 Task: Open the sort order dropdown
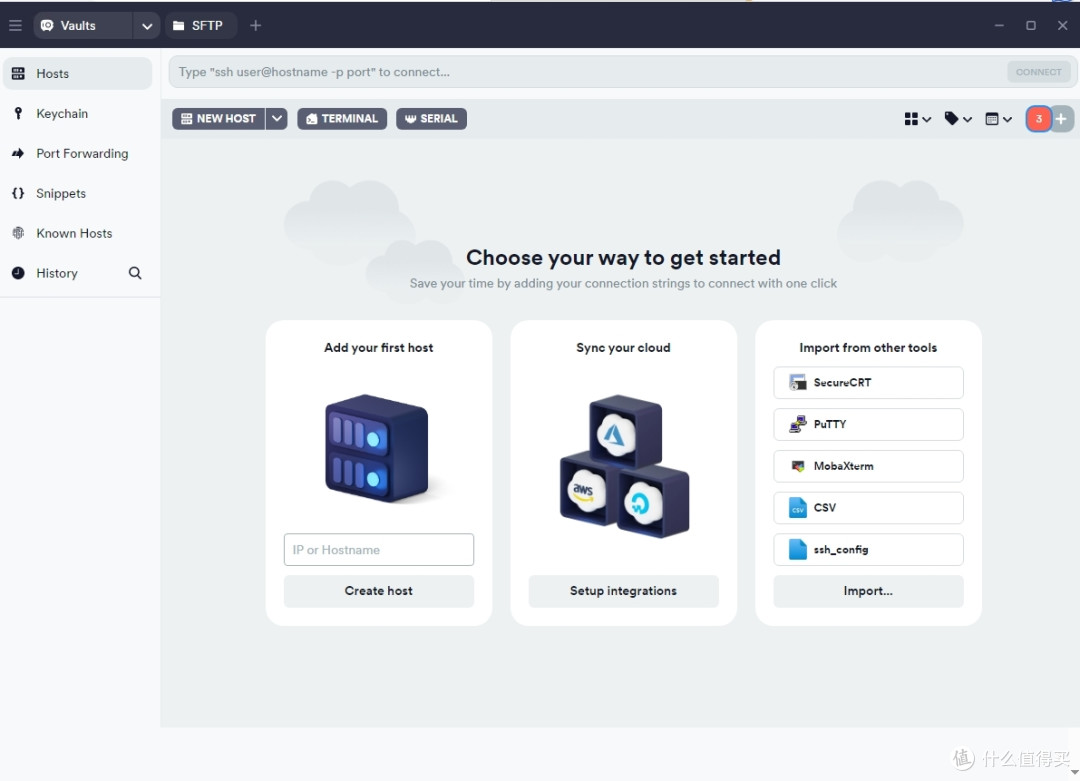(999, 119)
